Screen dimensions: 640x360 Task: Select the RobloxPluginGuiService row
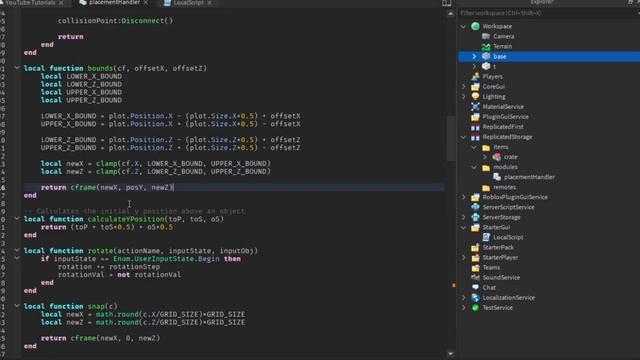[x=549, y=197]
